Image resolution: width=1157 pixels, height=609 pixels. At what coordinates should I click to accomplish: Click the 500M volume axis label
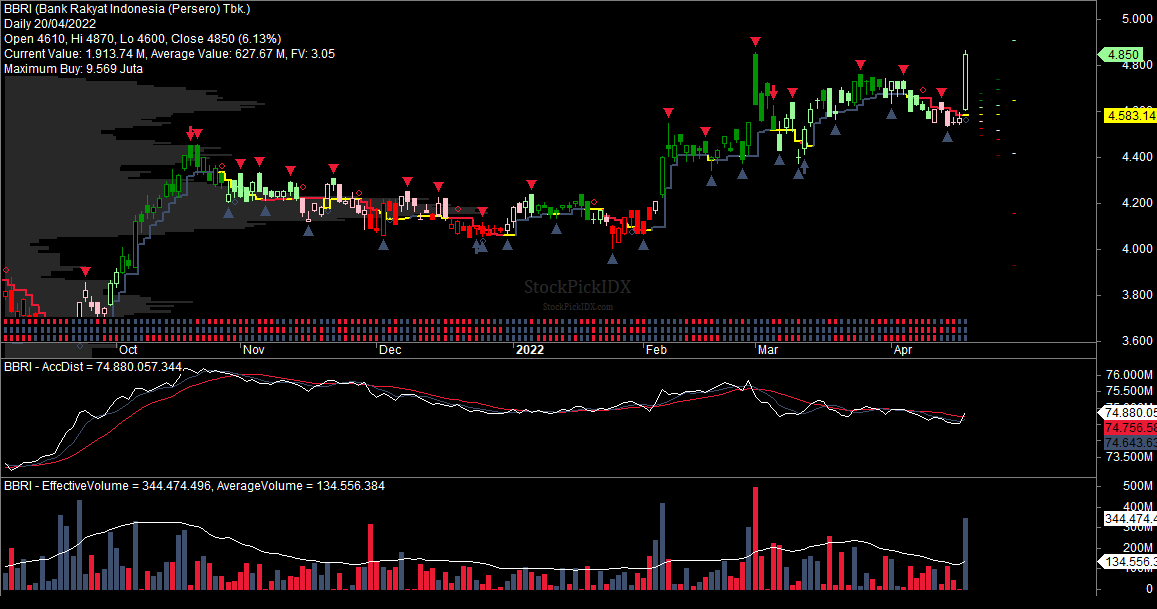coord(1138,486)
